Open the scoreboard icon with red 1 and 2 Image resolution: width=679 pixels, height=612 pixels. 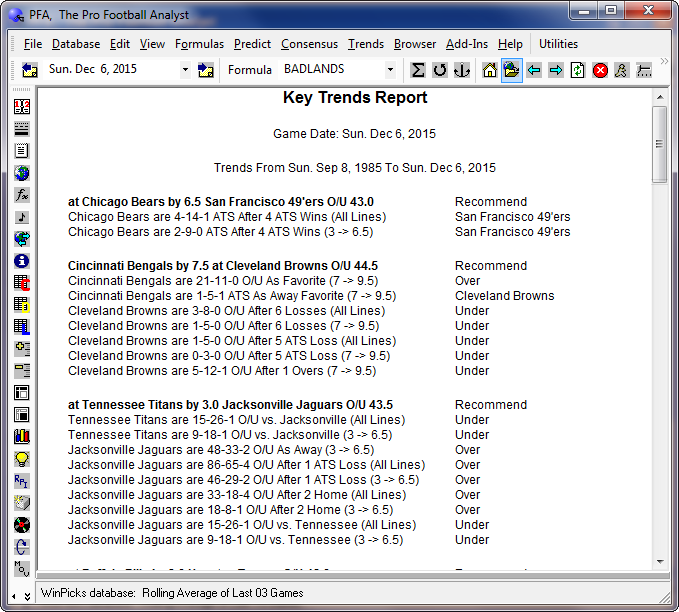point(22,107)
